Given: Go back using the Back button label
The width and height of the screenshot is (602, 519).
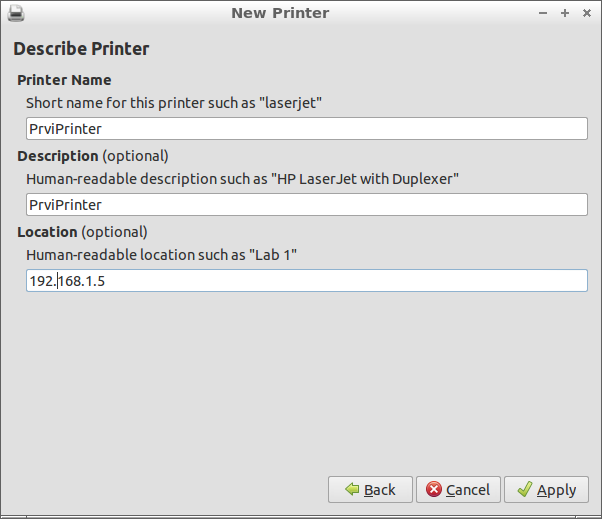Looking at the screenshot, I should click(x=380, y=490).
